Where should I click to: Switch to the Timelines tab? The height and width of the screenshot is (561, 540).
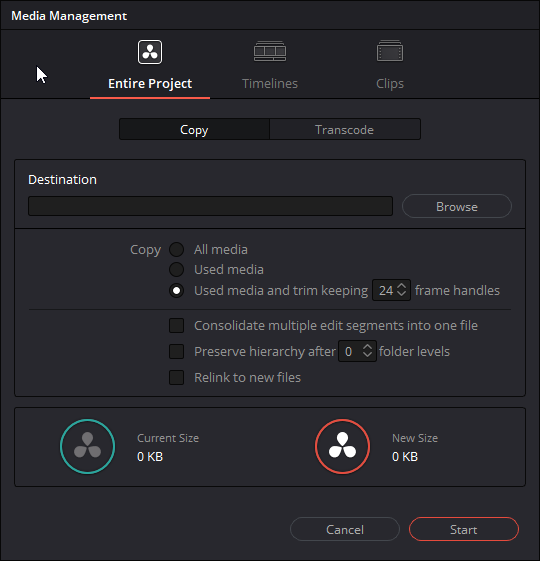(x=270, y=83)
